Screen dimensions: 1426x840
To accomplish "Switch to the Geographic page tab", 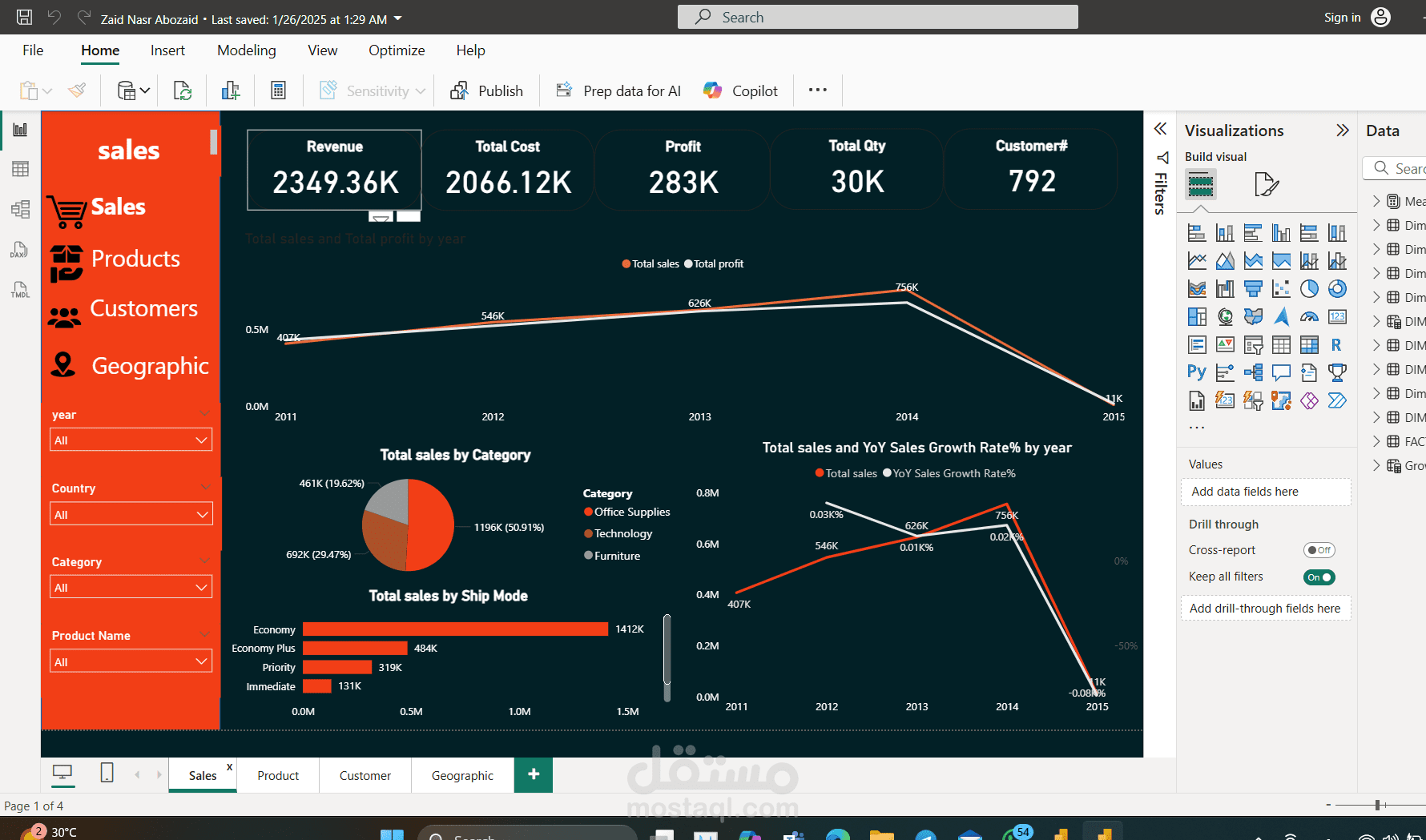I will click(x=462, y=775).
